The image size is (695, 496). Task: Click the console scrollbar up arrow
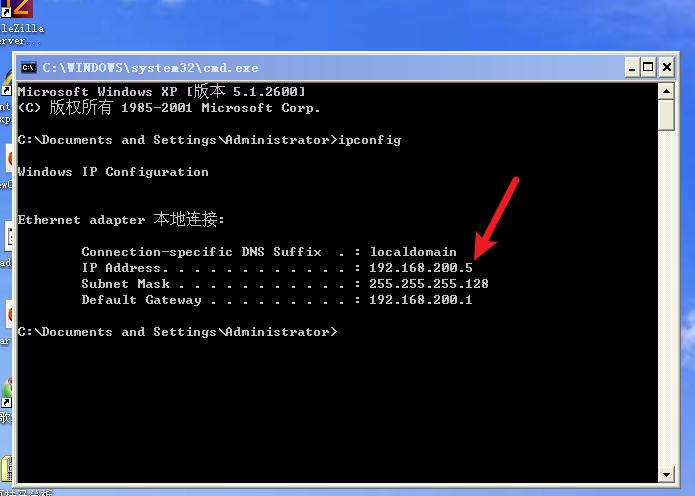(x=666, y=91)
